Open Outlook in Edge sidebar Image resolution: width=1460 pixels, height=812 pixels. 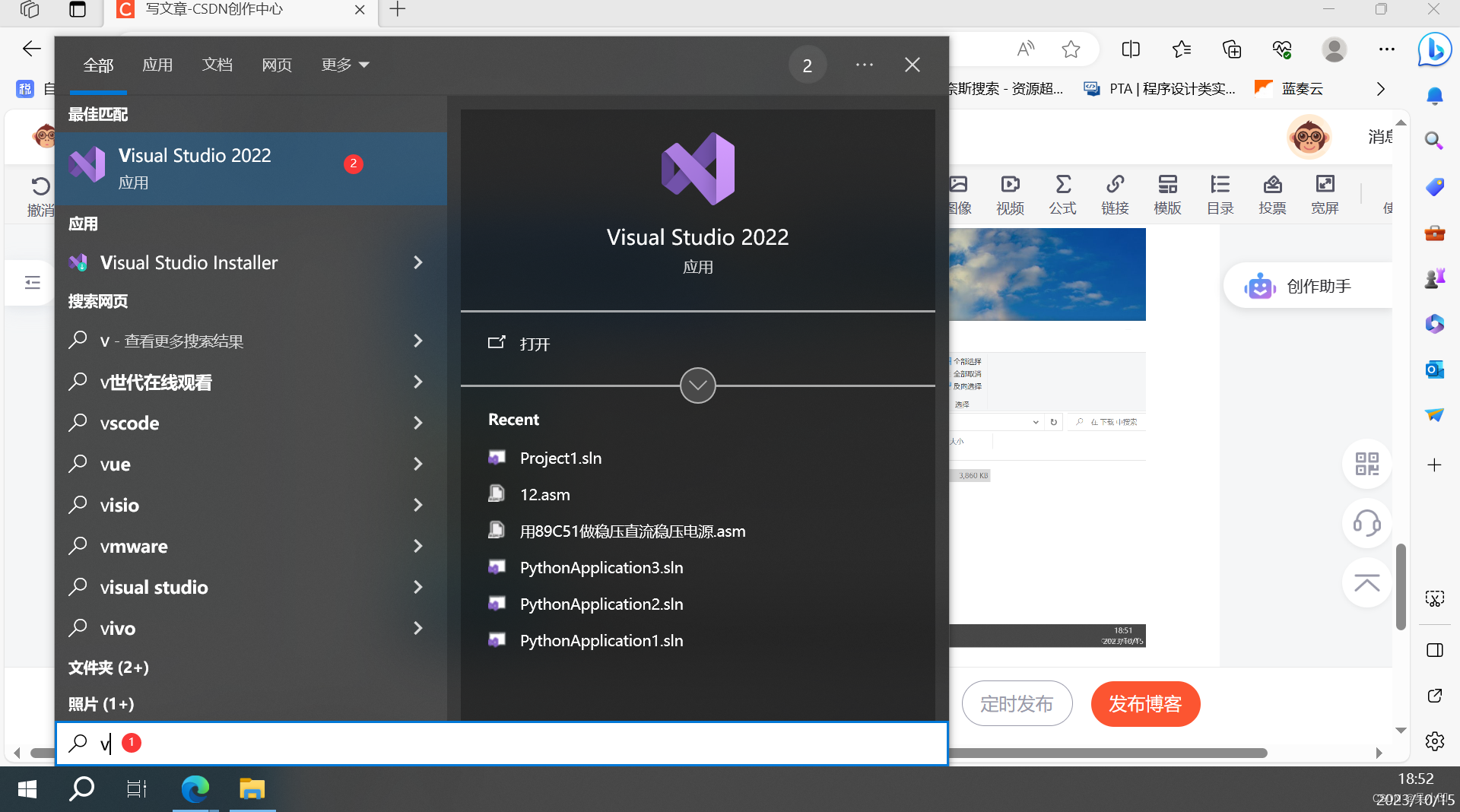point(1435,369)
